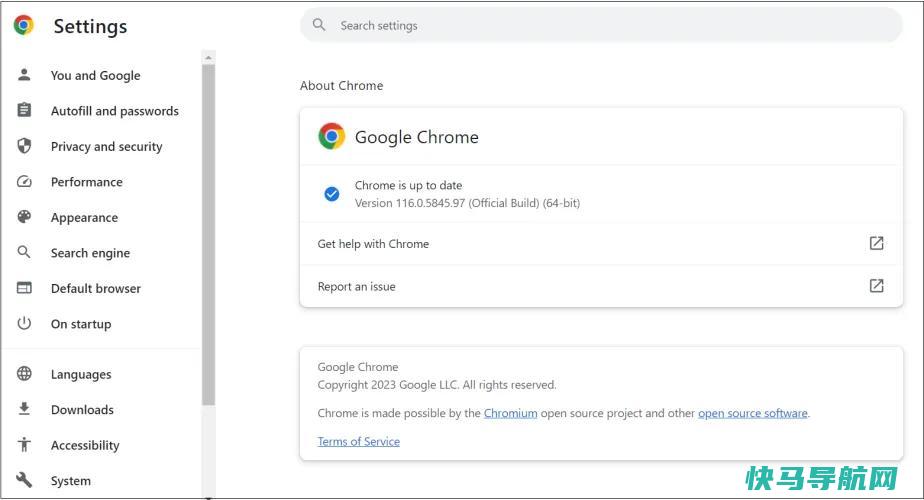Image resolution: width=924 pixels, height=500 pixels.
Task: Open the open source software link
Action: click(753, 413)
